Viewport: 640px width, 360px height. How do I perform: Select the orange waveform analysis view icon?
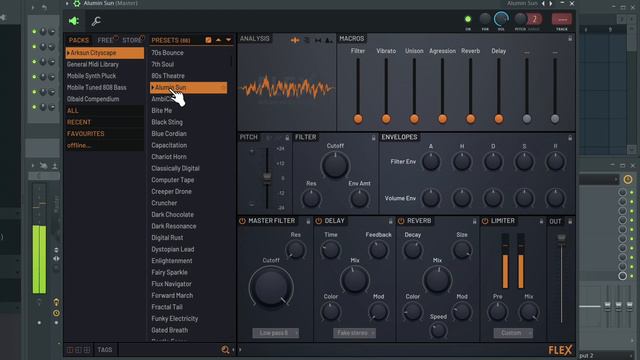pos(295,40)
